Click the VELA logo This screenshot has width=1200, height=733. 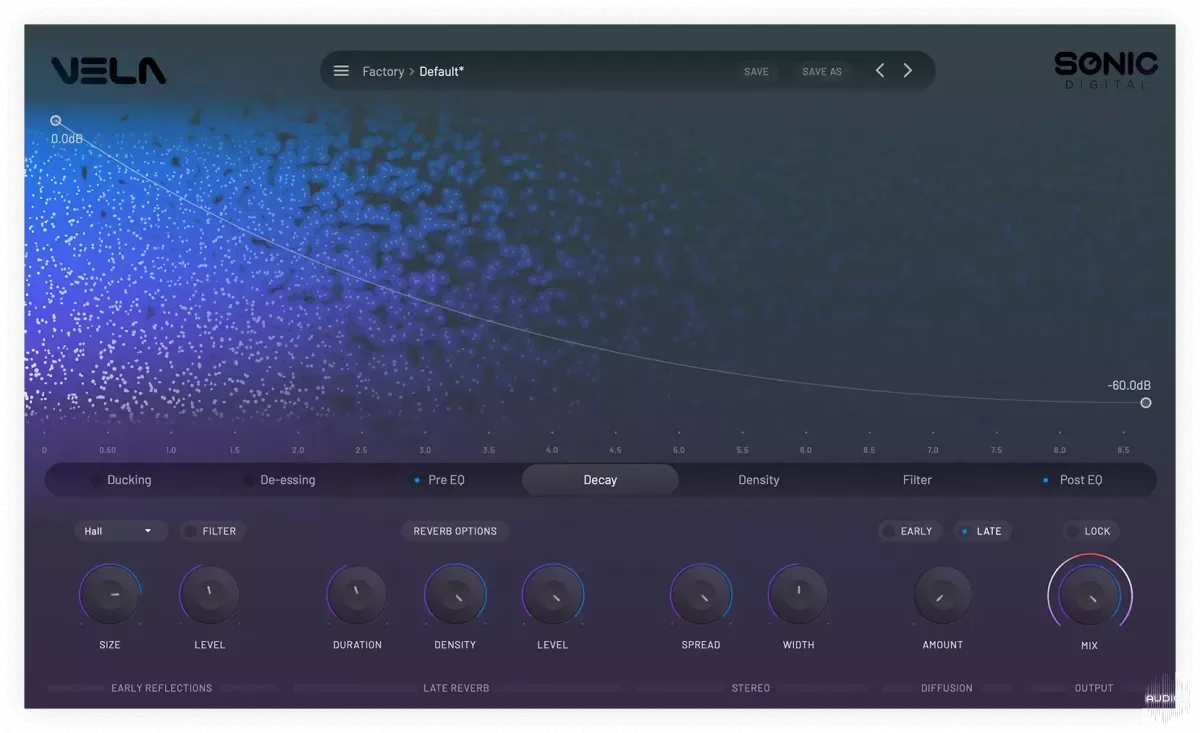coord(109,70)
